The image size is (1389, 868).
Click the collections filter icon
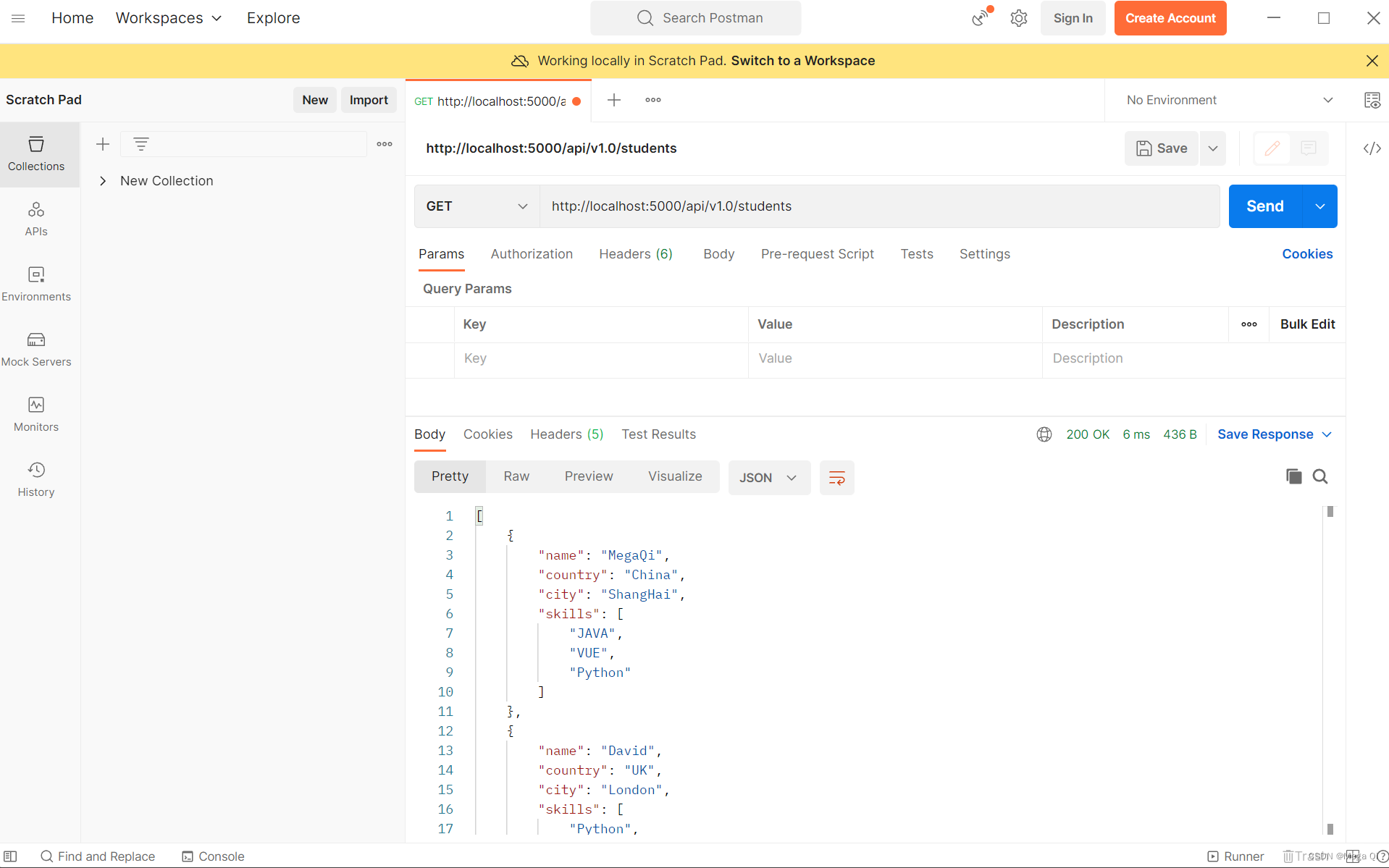141,144
